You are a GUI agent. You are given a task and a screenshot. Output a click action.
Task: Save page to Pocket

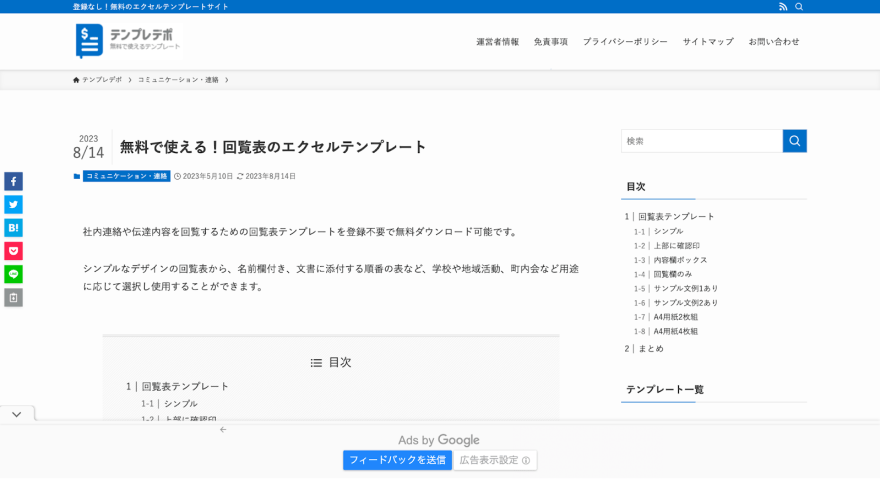(13, 251)
